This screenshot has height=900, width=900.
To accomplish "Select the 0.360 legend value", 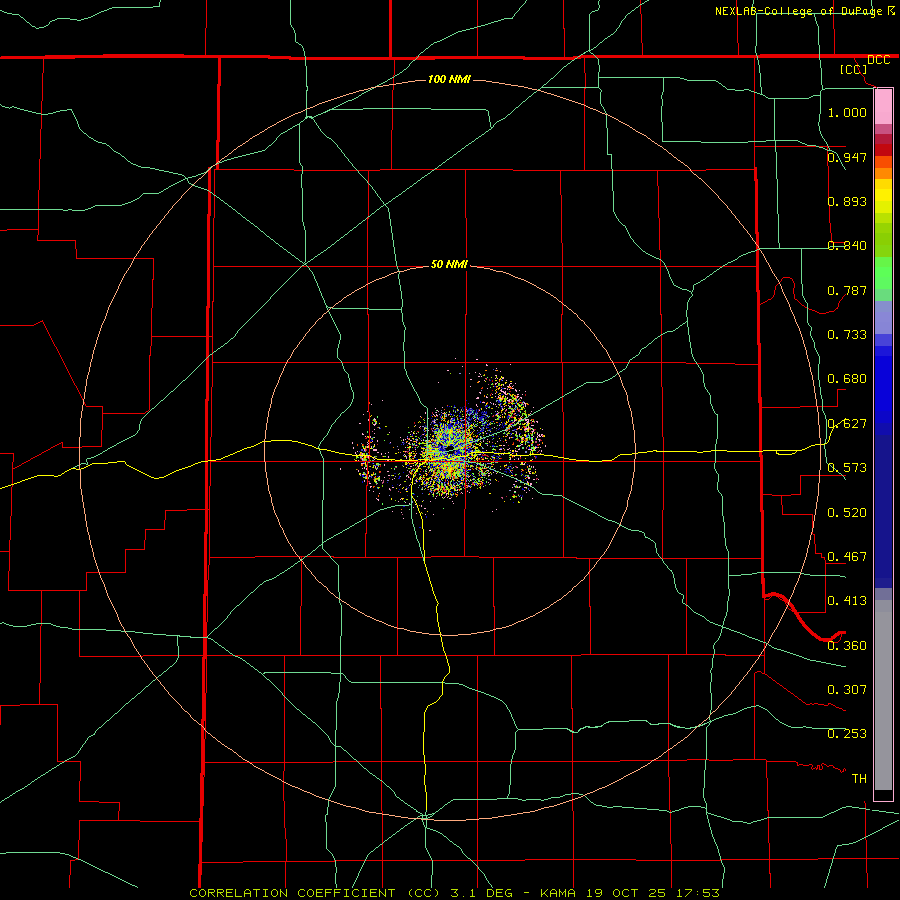I will [x=847, y=645].
